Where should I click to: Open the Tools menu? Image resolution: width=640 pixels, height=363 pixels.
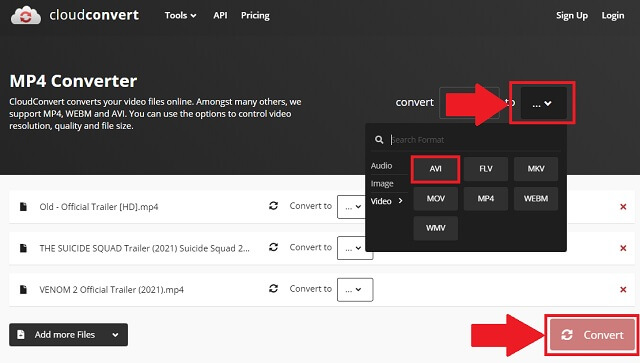tap(180, 16)
